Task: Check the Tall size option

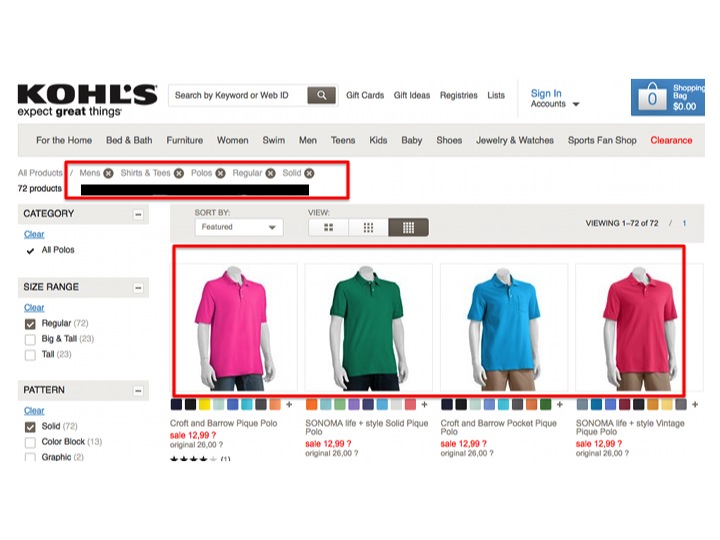Action: (30, 355)
